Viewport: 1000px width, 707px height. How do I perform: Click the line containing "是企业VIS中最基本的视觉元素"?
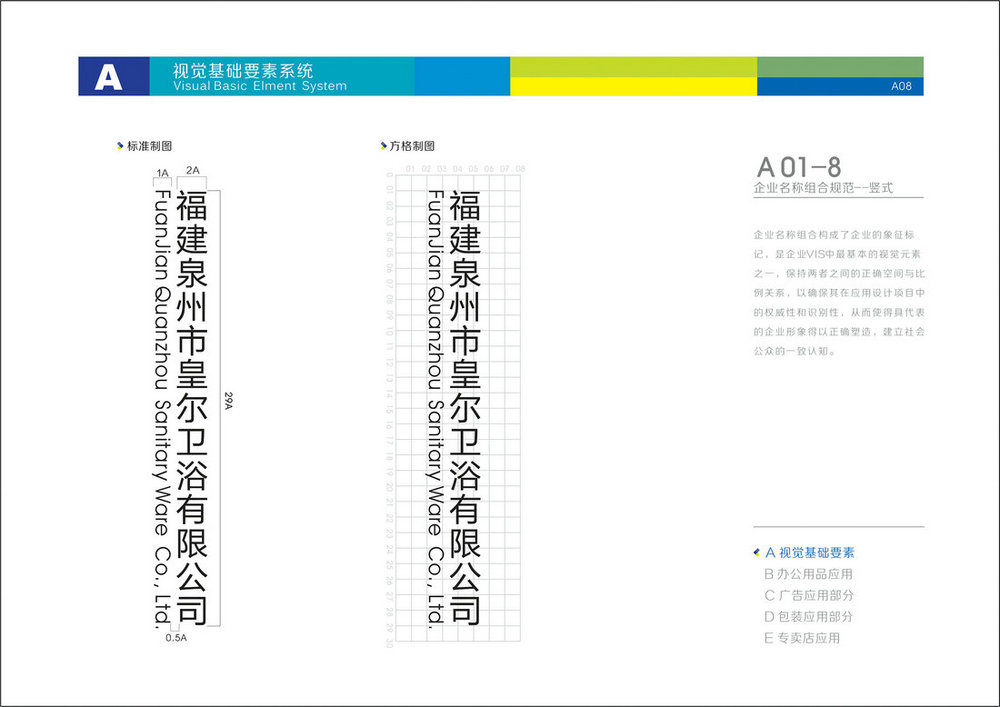[837, 254]
